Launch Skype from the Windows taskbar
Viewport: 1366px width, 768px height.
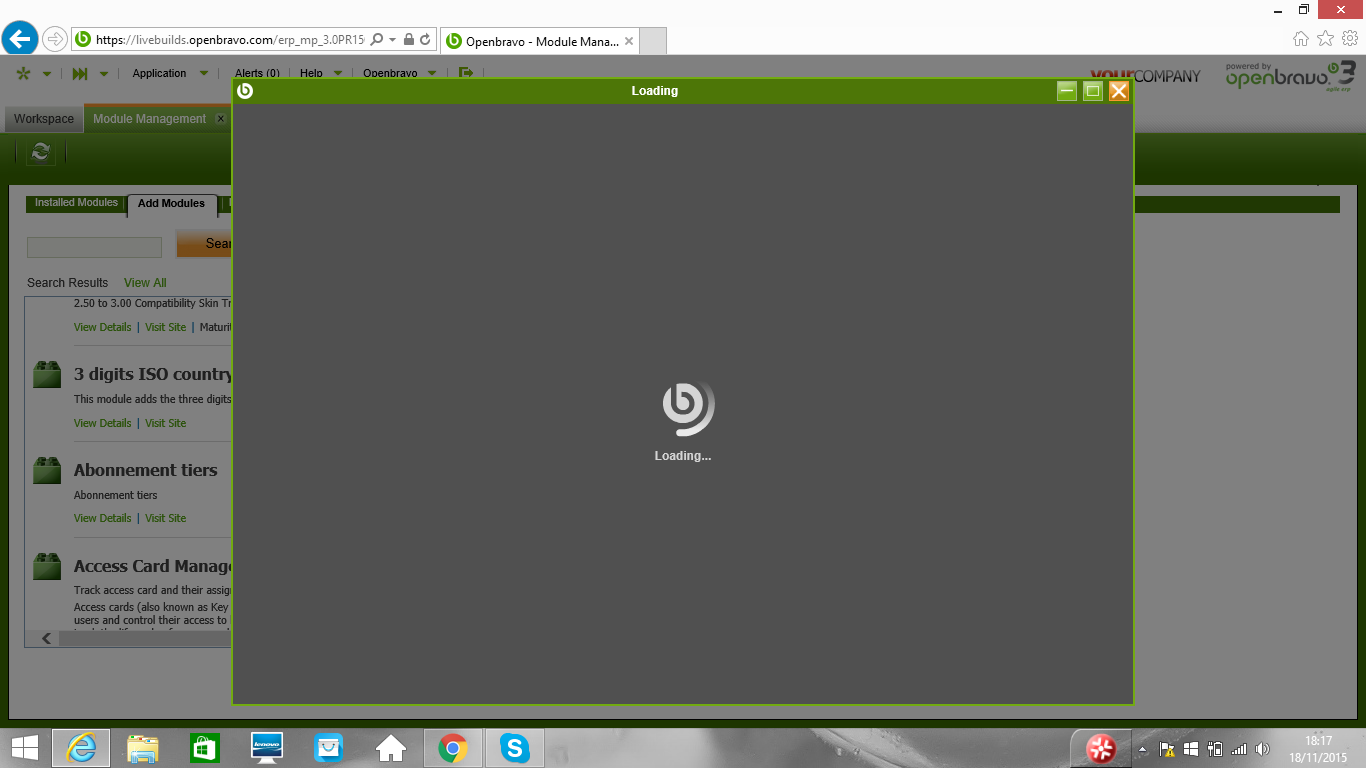click(514, 748)
